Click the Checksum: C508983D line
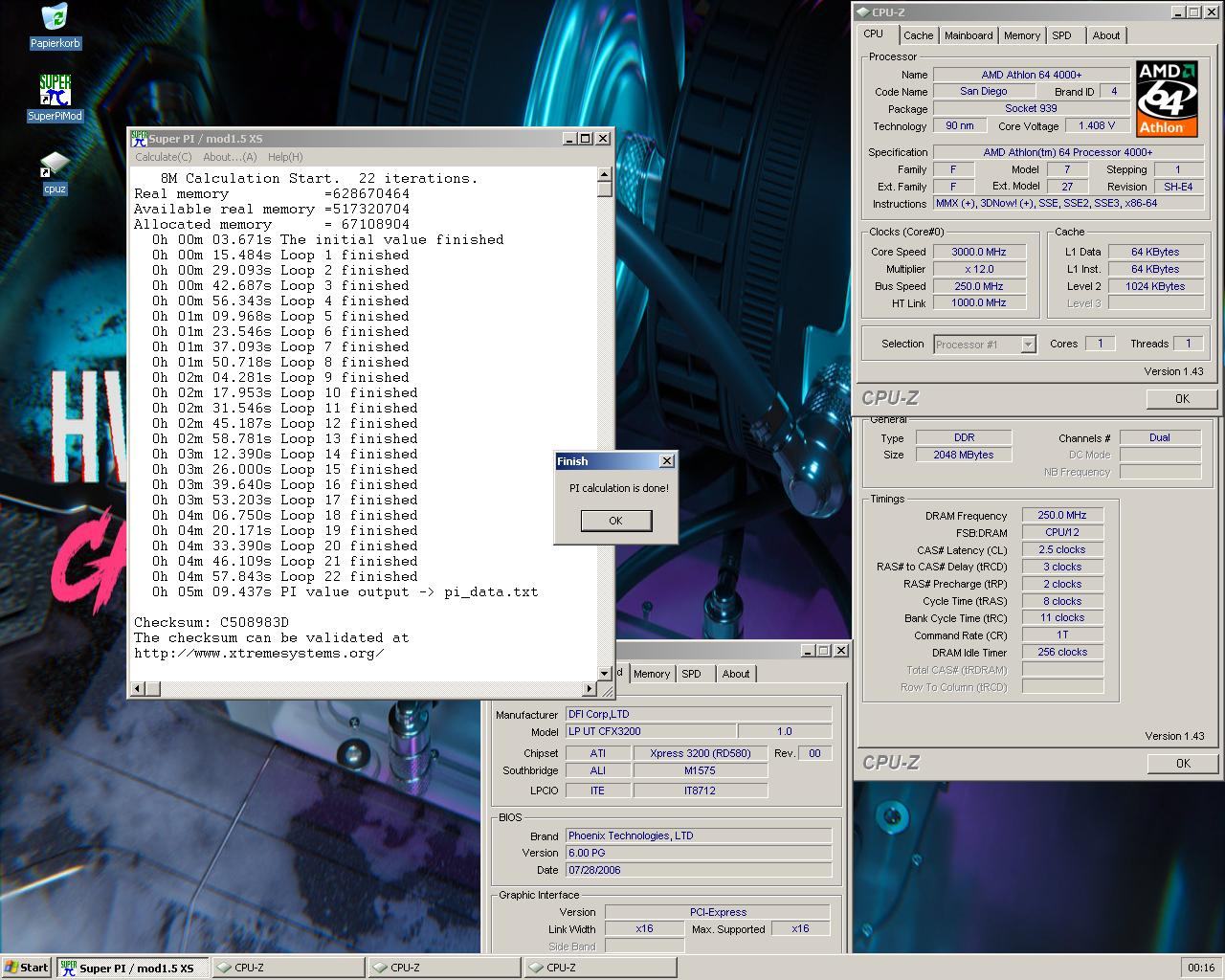This screenshot has height=980, width=1225. click(x=212, y=622)
